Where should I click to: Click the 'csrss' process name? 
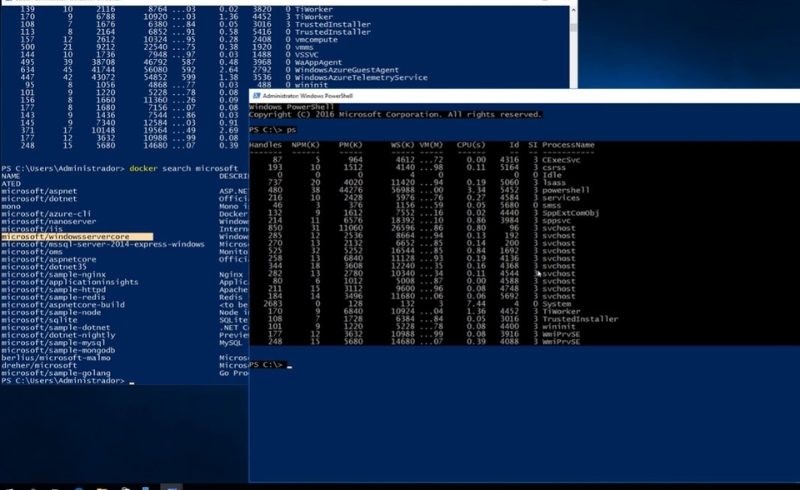pyautogui.click(x=554, y=167)
